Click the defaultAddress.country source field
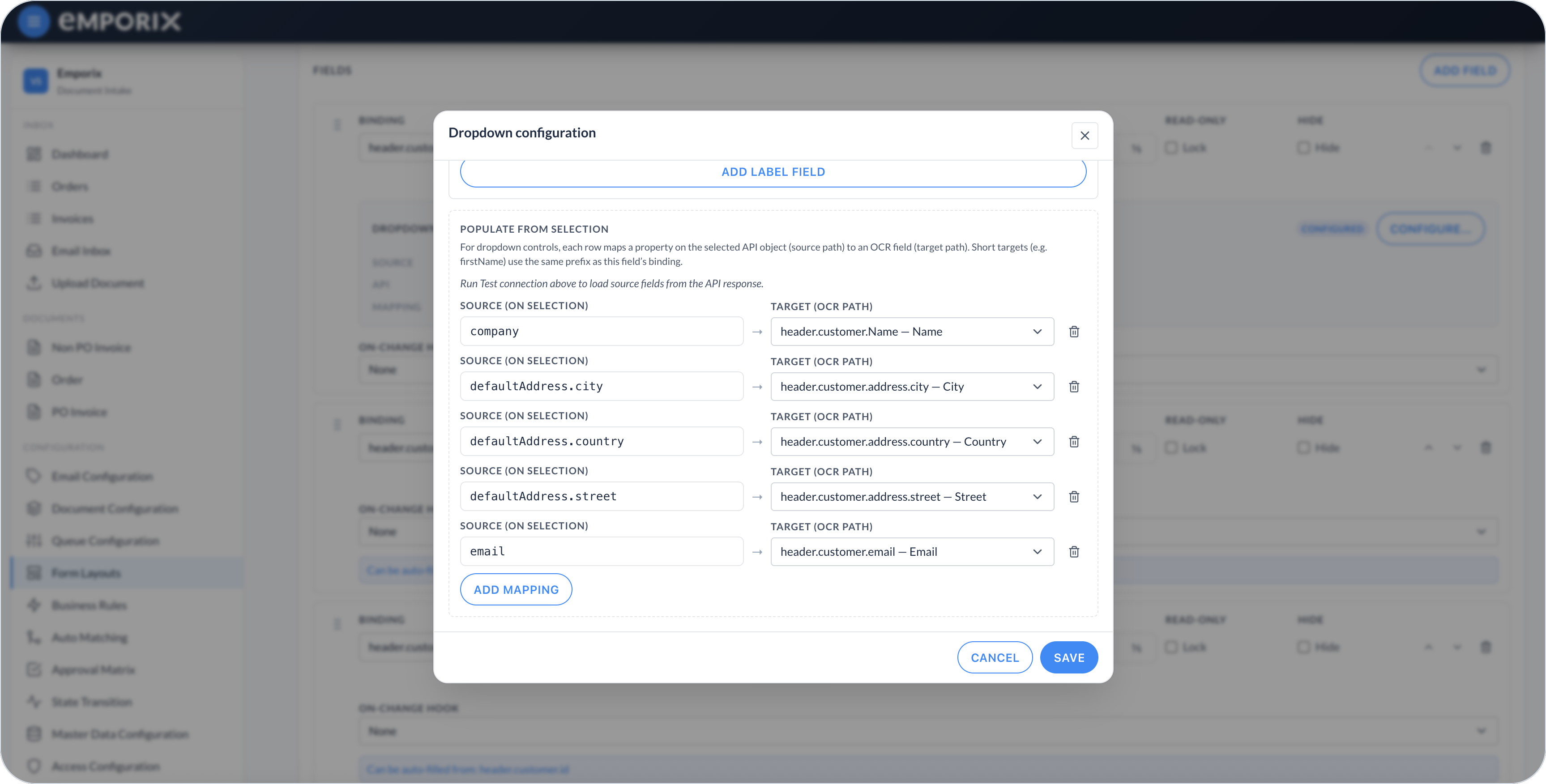The height and width of the screenshot is (784, 1546). coord(602,442)
